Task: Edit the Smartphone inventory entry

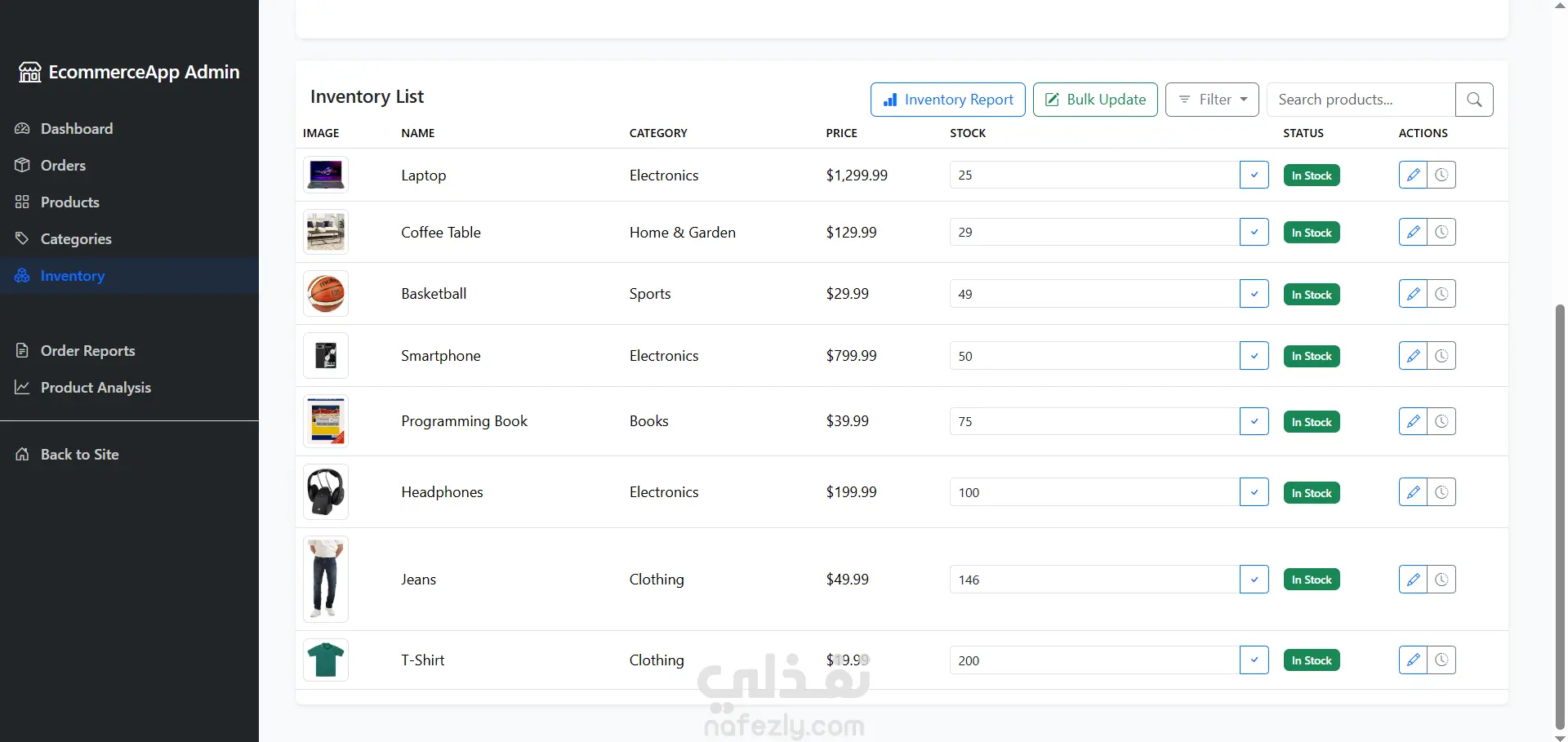Action: 1413,356
